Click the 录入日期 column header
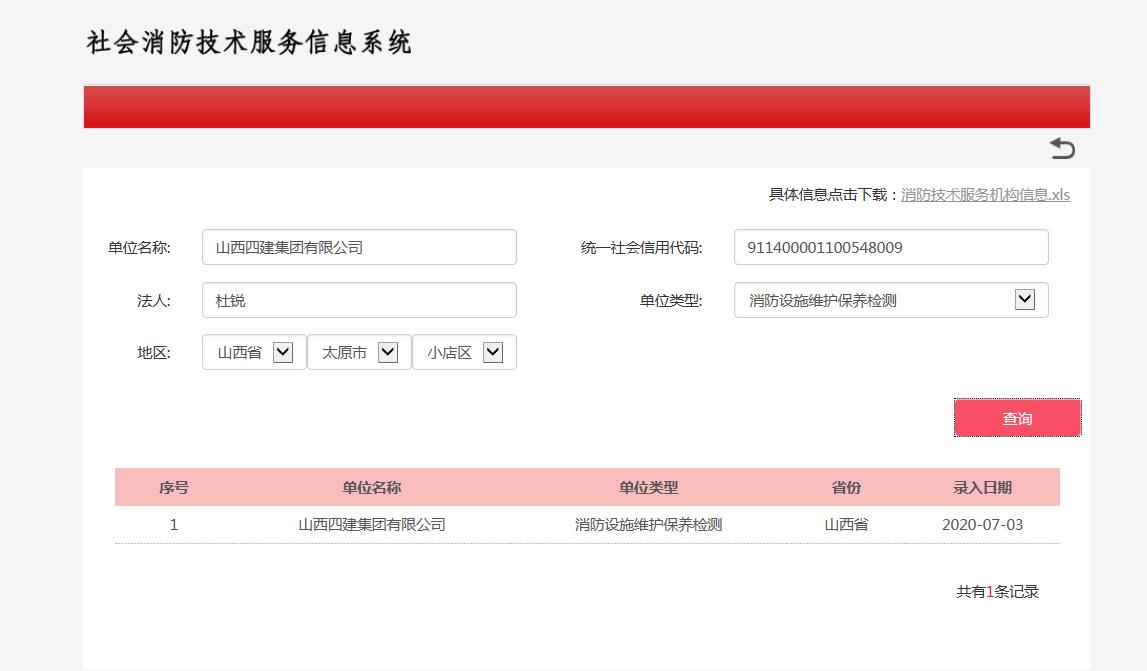This screenshot has height=671, width=1147. (982, 487)
